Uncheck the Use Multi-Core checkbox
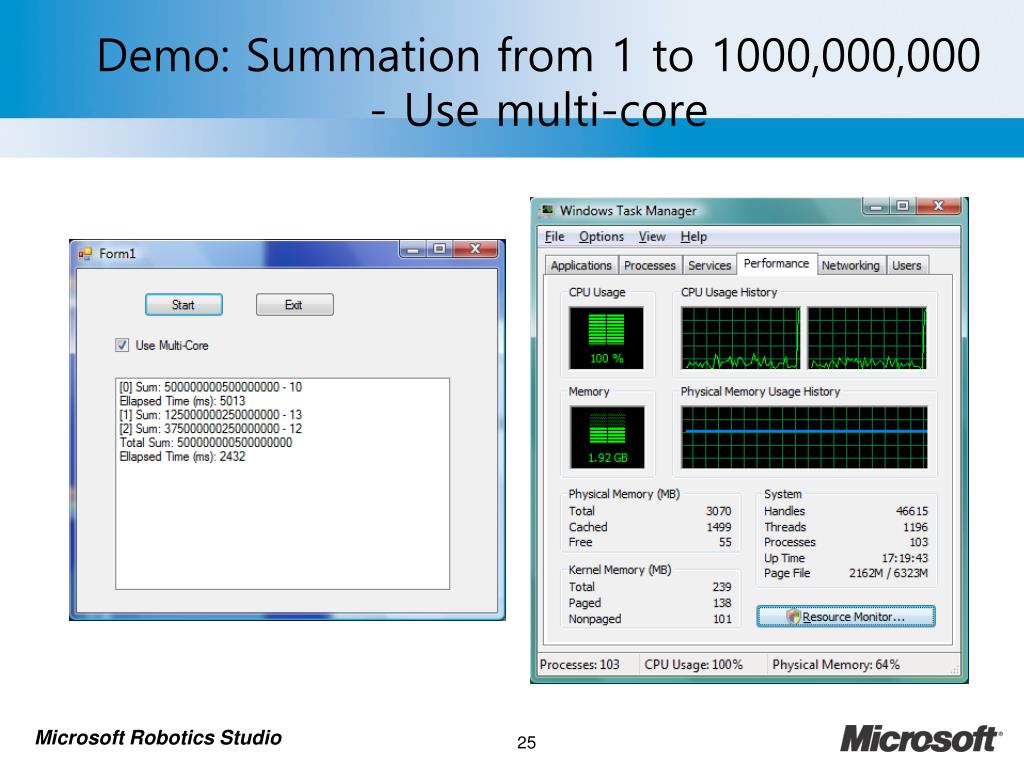The image size is (1024, 768). coord(122,345)
